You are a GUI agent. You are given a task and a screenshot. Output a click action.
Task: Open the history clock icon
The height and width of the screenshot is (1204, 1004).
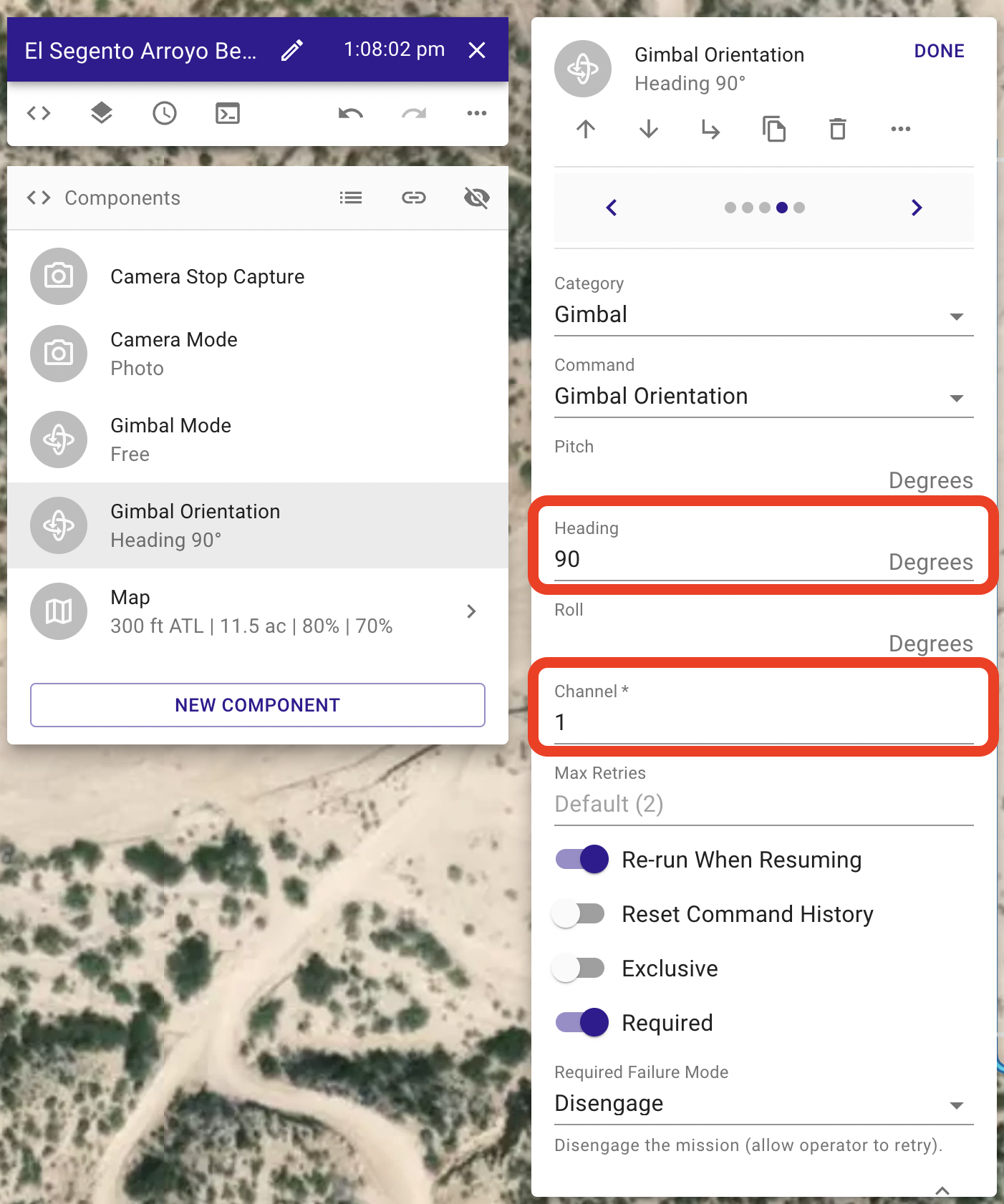tap(165, 113)
